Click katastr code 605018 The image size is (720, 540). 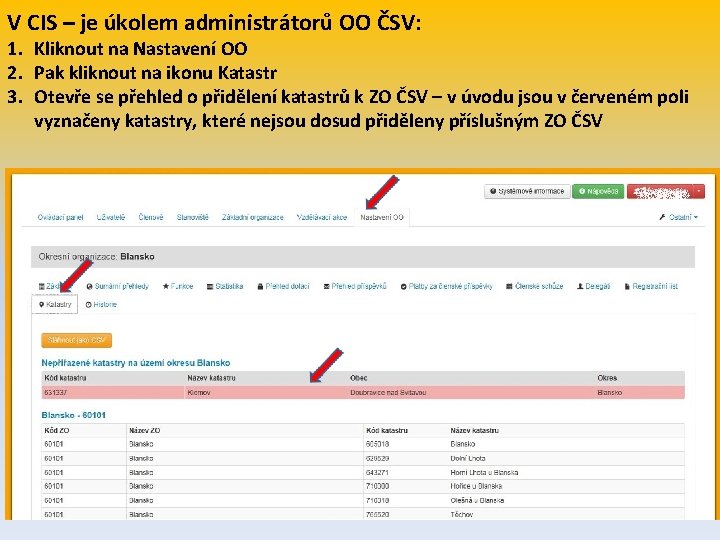377,444
